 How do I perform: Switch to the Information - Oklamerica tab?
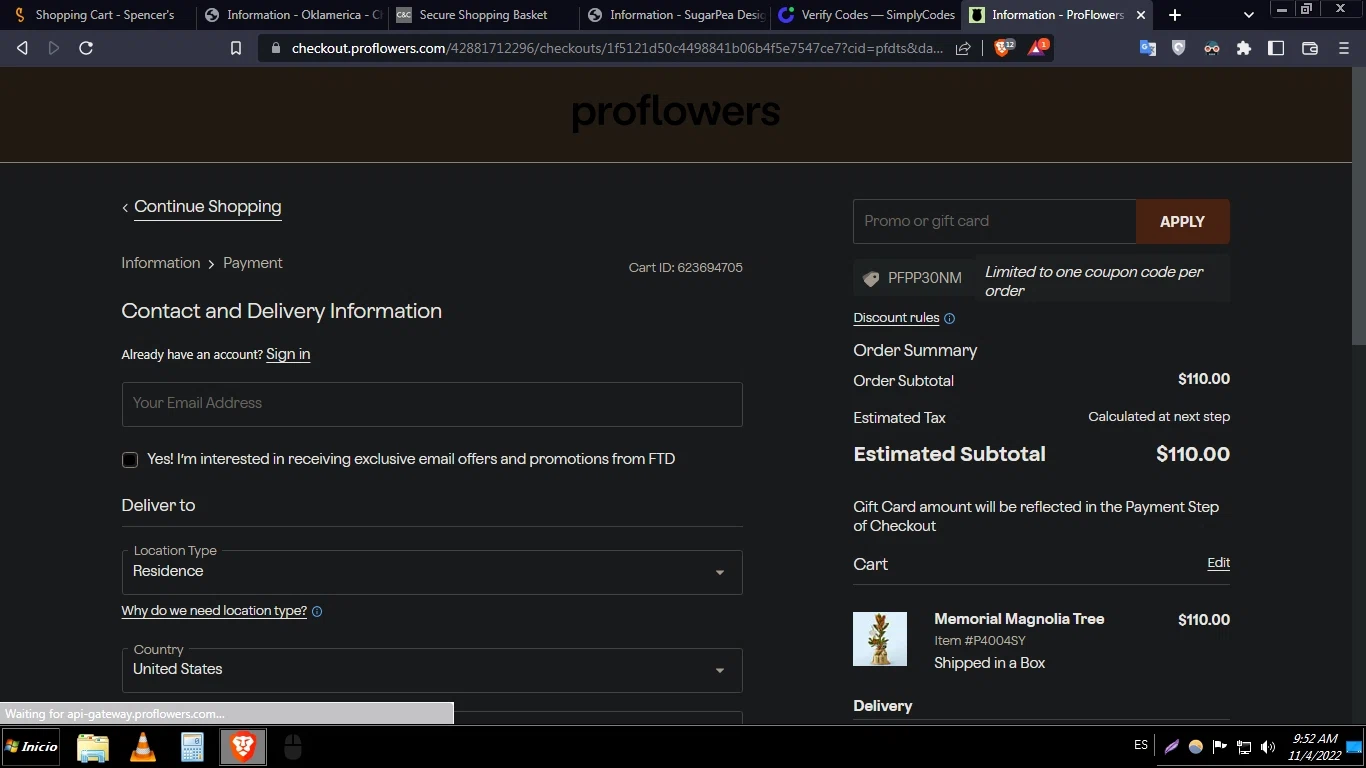click(x=291, y=15)
